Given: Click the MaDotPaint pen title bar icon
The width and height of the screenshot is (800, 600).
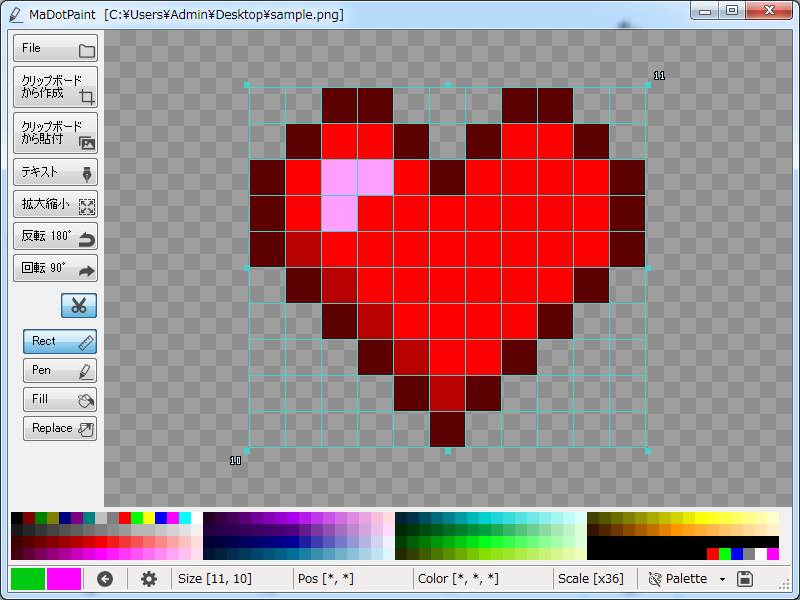Looking at the screenshot, I should point(16,15).
